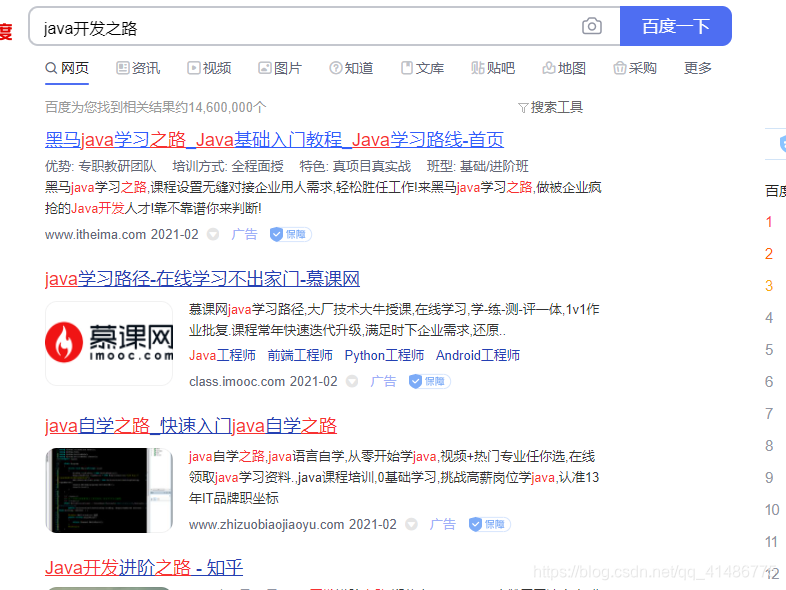Expand the dropdown arrow after itheima.com date
This screenshot has height=590, width=786.
point(213,234)
